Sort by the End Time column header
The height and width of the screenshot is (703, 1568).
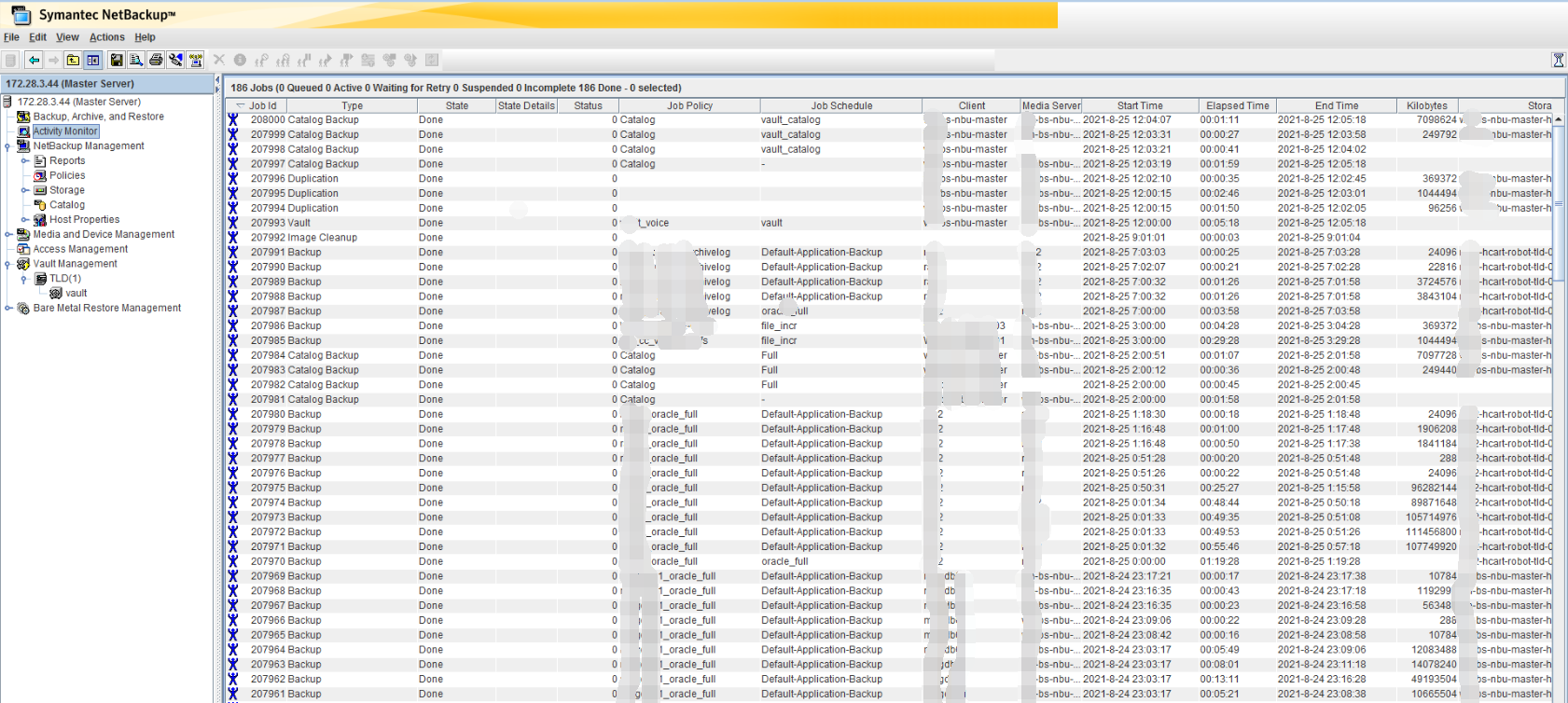click(1337, 105)
